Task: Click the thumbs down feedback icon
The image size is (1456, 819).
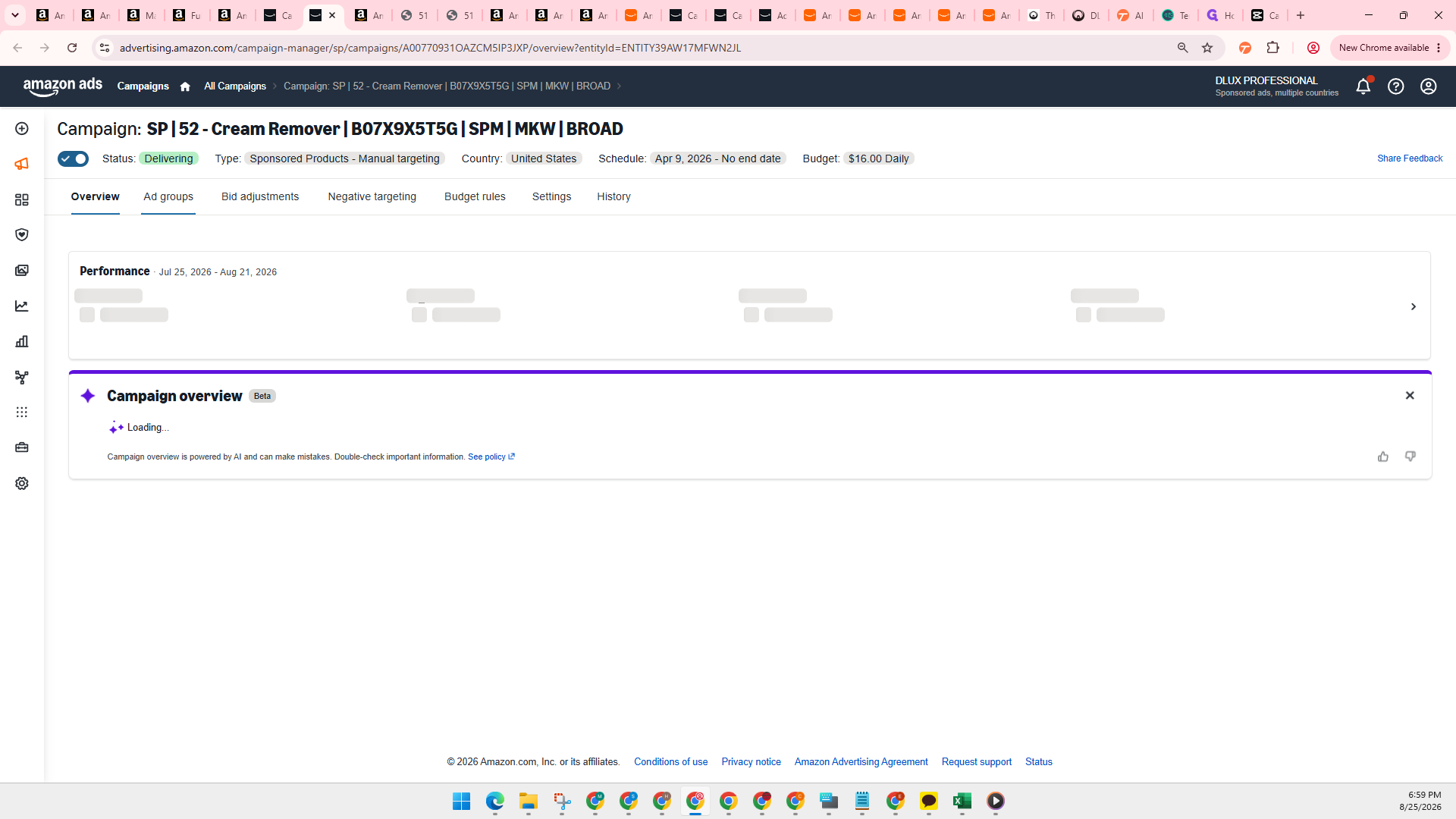Action: coord(1410,457)
